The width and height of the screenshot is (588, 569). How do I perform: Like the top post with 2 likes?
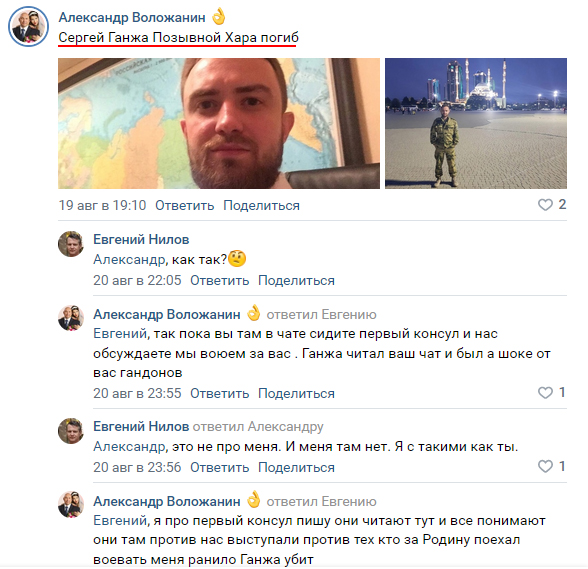[545, 205]
